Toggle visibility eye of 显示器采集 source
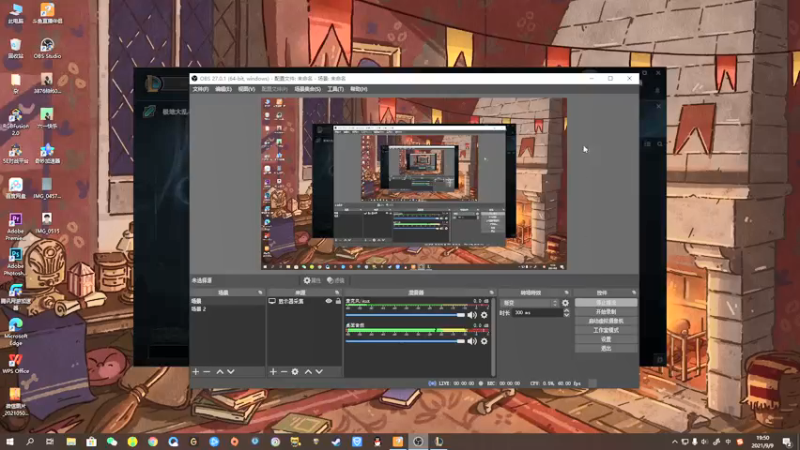Viewport: 800px width, 450px height. click(329, 302)
